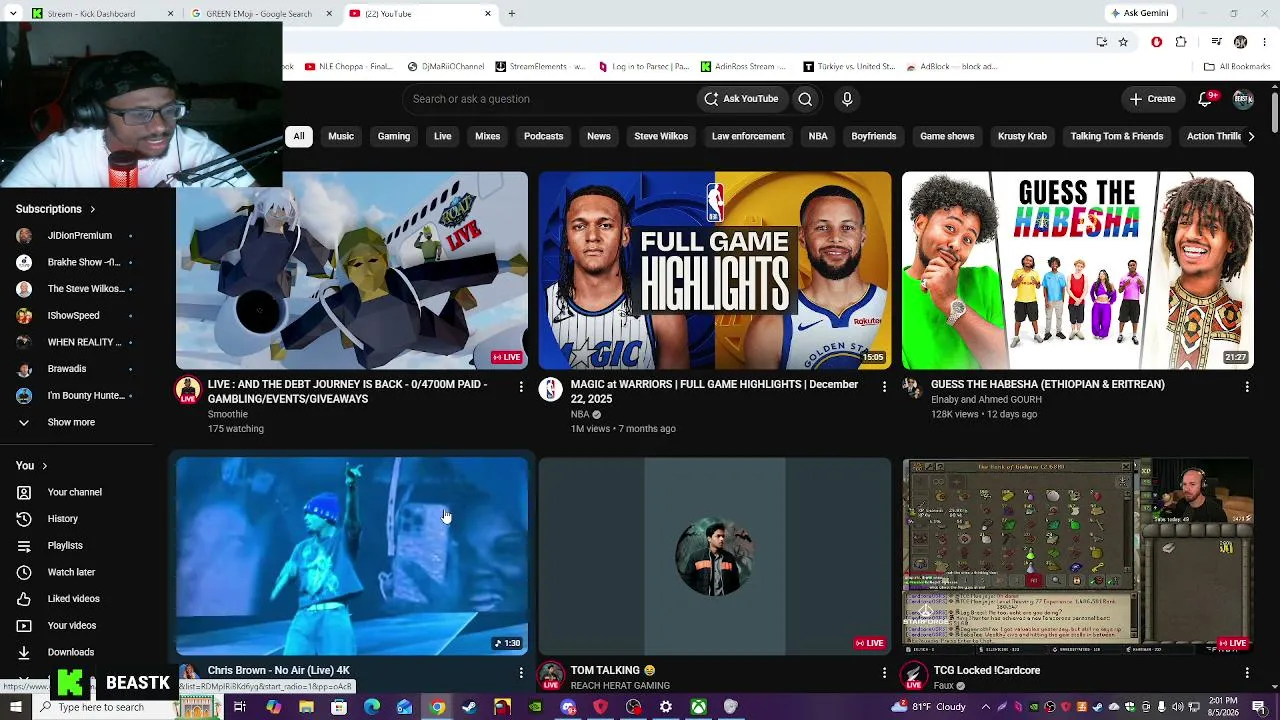
Task: Select the Live filter chip
Action: 443,136
